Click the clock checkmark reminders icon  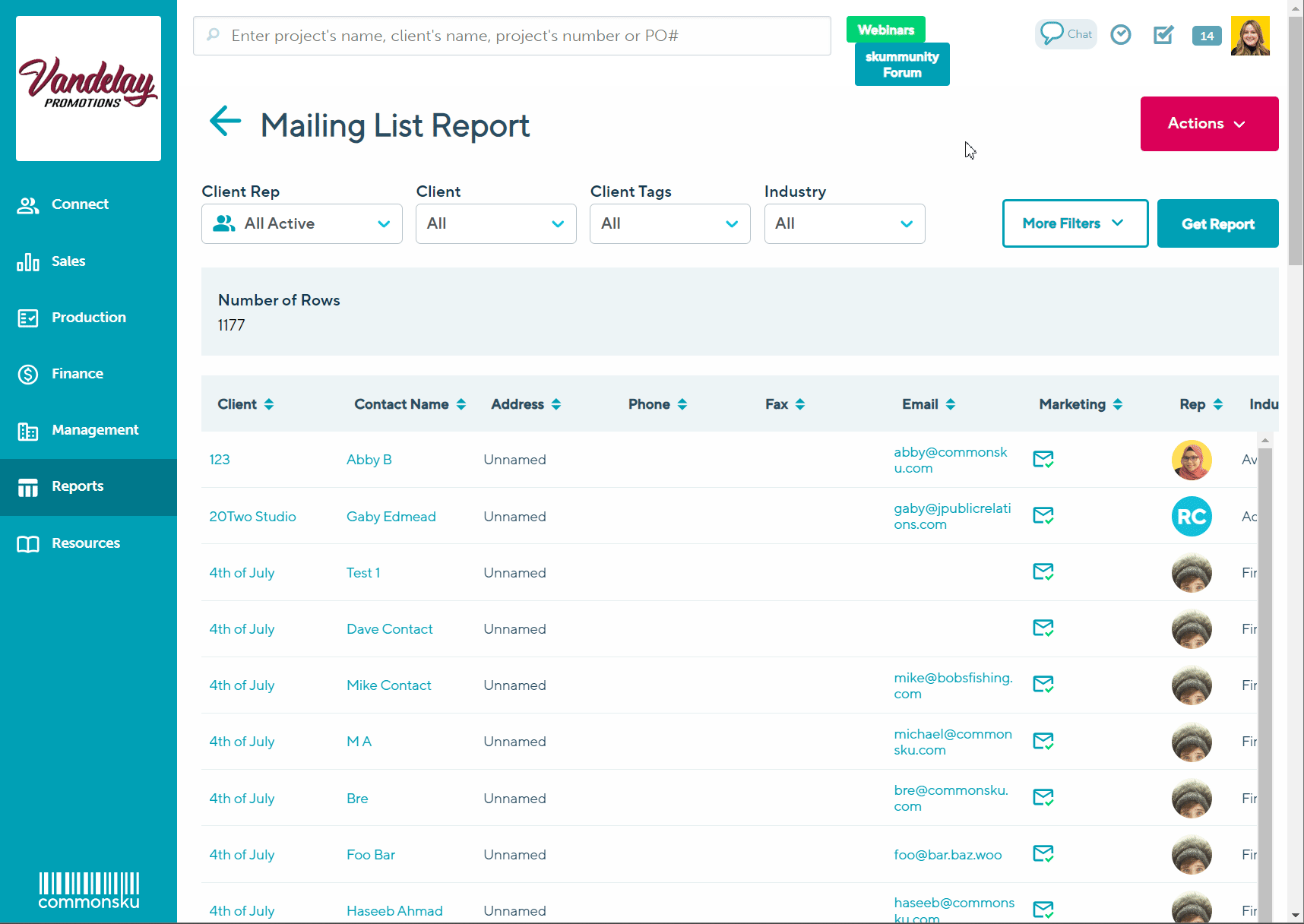tap(1120, 35)
